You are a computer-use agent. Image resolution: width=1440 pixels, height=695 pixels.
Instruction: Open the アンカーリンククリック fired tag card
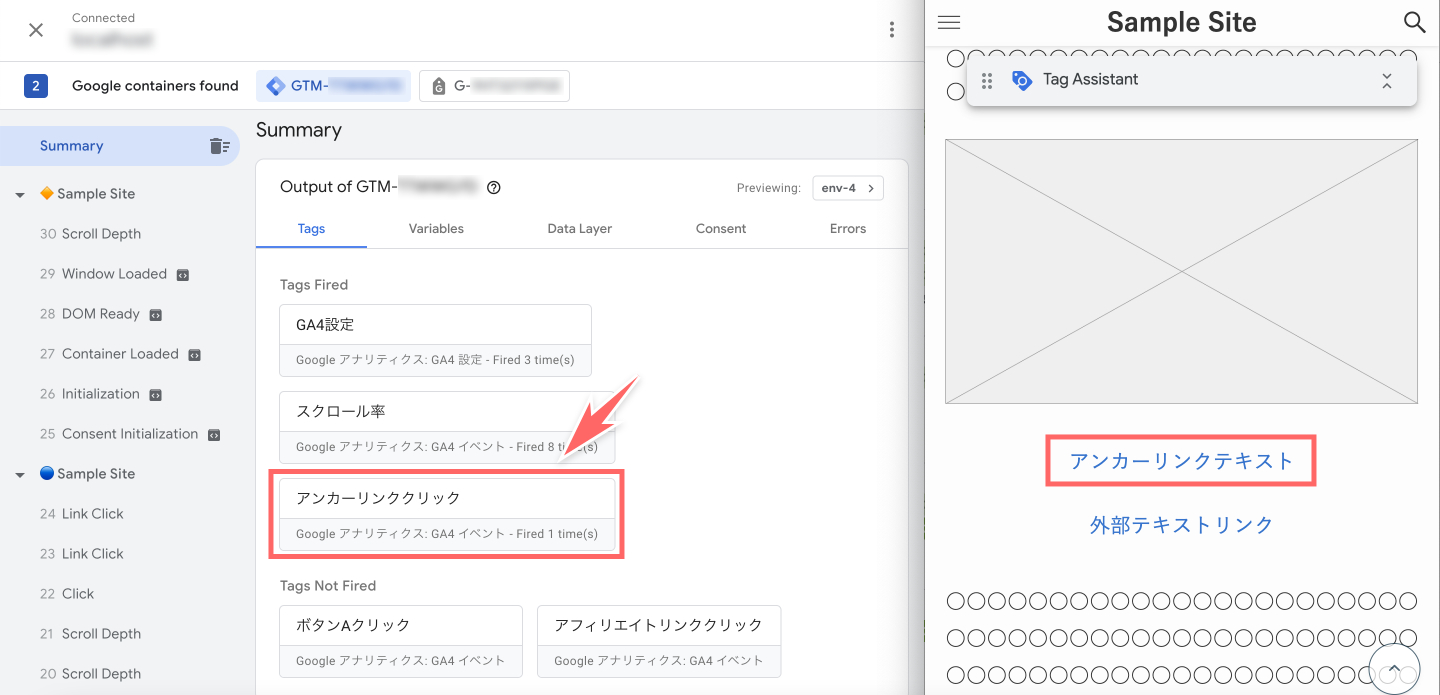pyautogui.click(x=447, y=514)
